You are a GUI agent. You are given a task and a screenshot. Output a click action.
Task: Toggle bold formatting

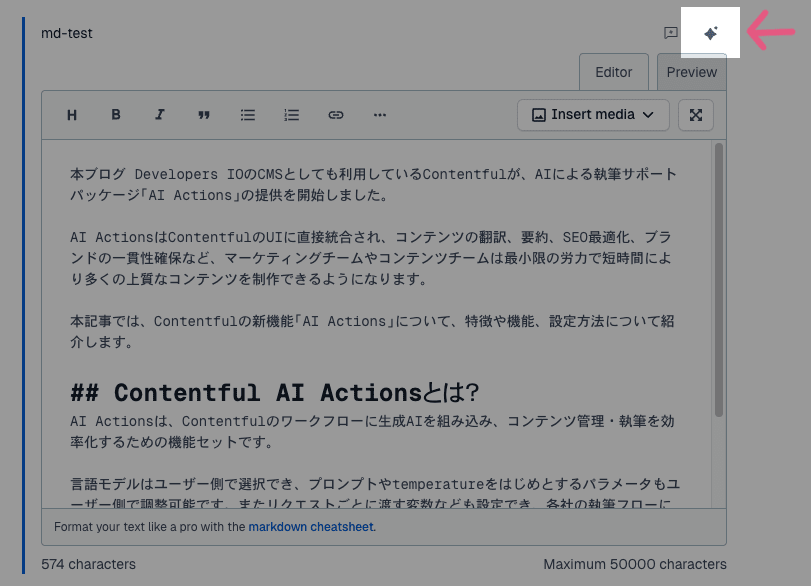tap(116, 115)
